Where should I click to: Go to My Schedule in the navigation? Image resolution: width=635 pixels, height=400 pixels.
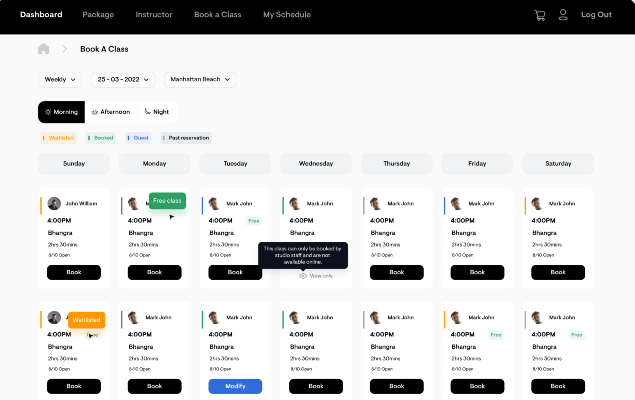click(287, 15)
